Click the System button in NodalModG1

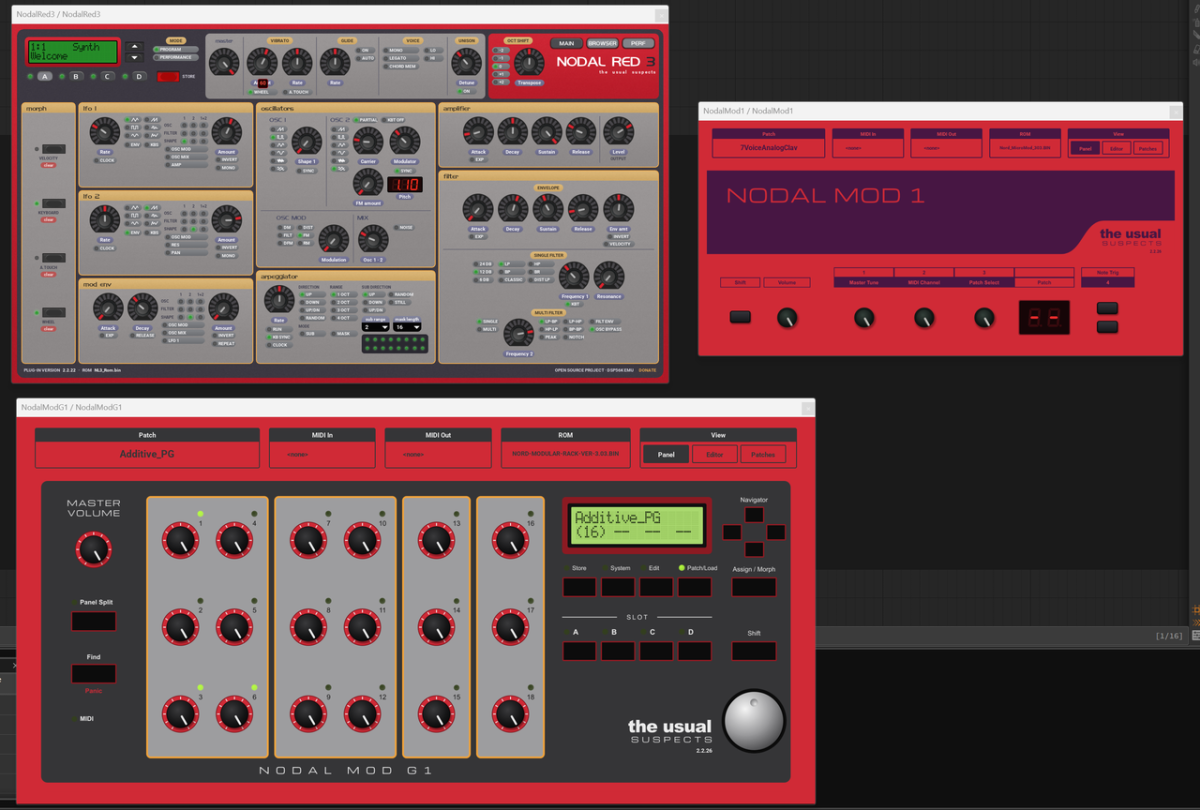pos(618,587)
